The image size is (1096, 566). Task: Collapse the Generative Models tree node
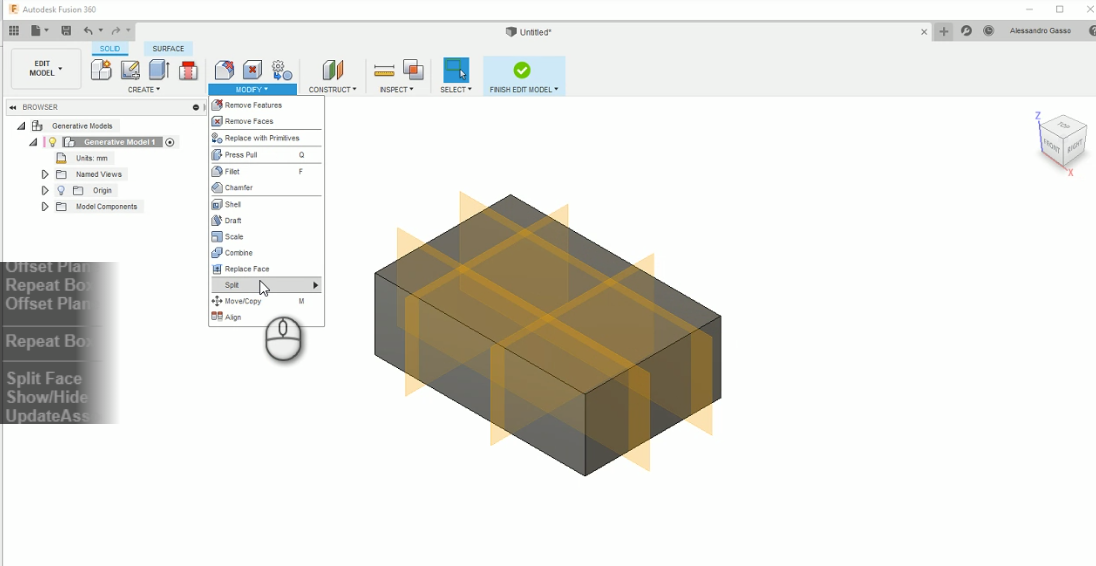(21, 126)
